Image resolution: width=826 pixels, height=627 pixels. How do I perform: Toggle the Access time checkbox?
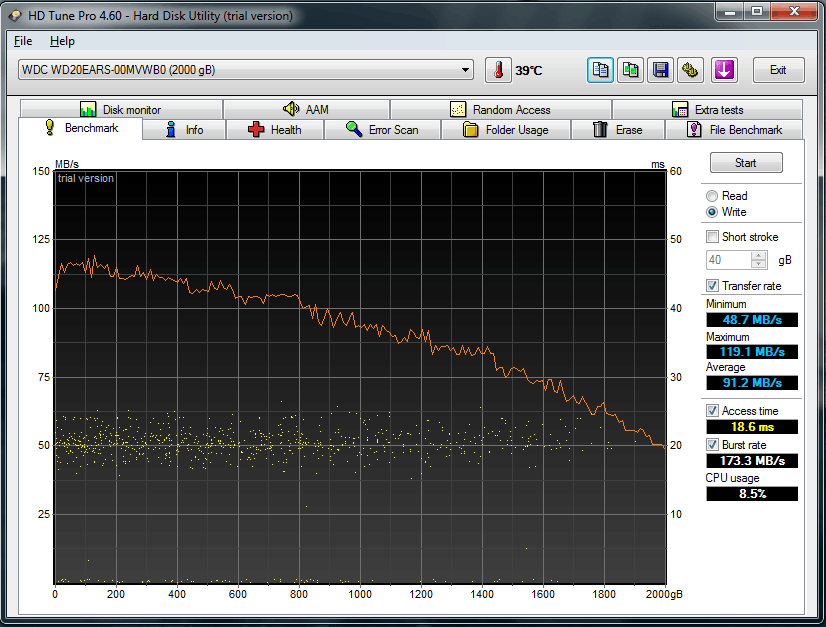[712, 410]
